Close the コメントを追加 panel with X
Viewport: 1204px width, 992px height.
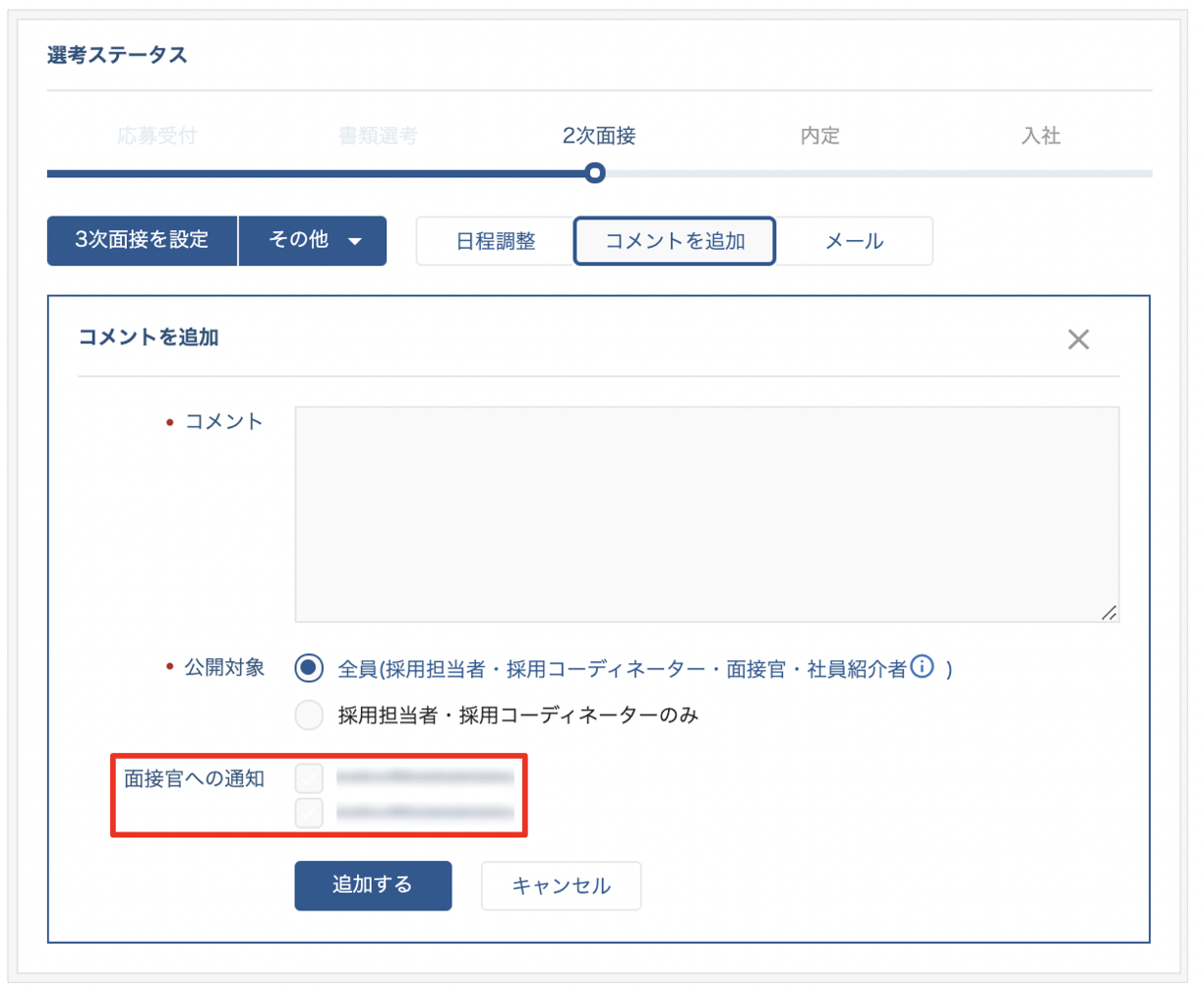coord(1078,340)
